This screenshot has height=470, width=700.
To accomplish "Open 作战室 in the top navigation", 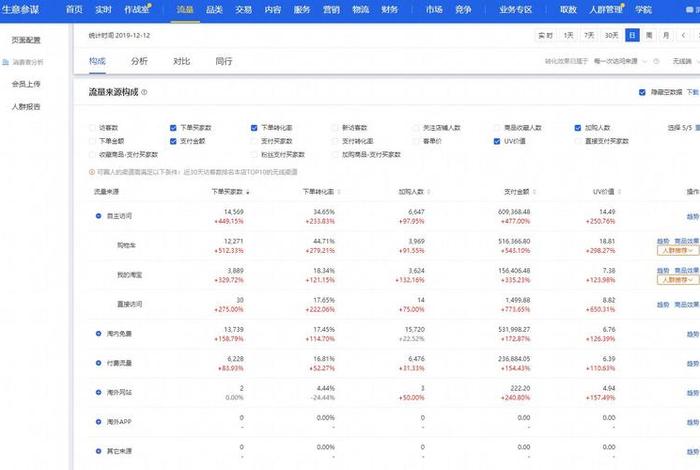I will pyautogui.click(x=137, y=9).
